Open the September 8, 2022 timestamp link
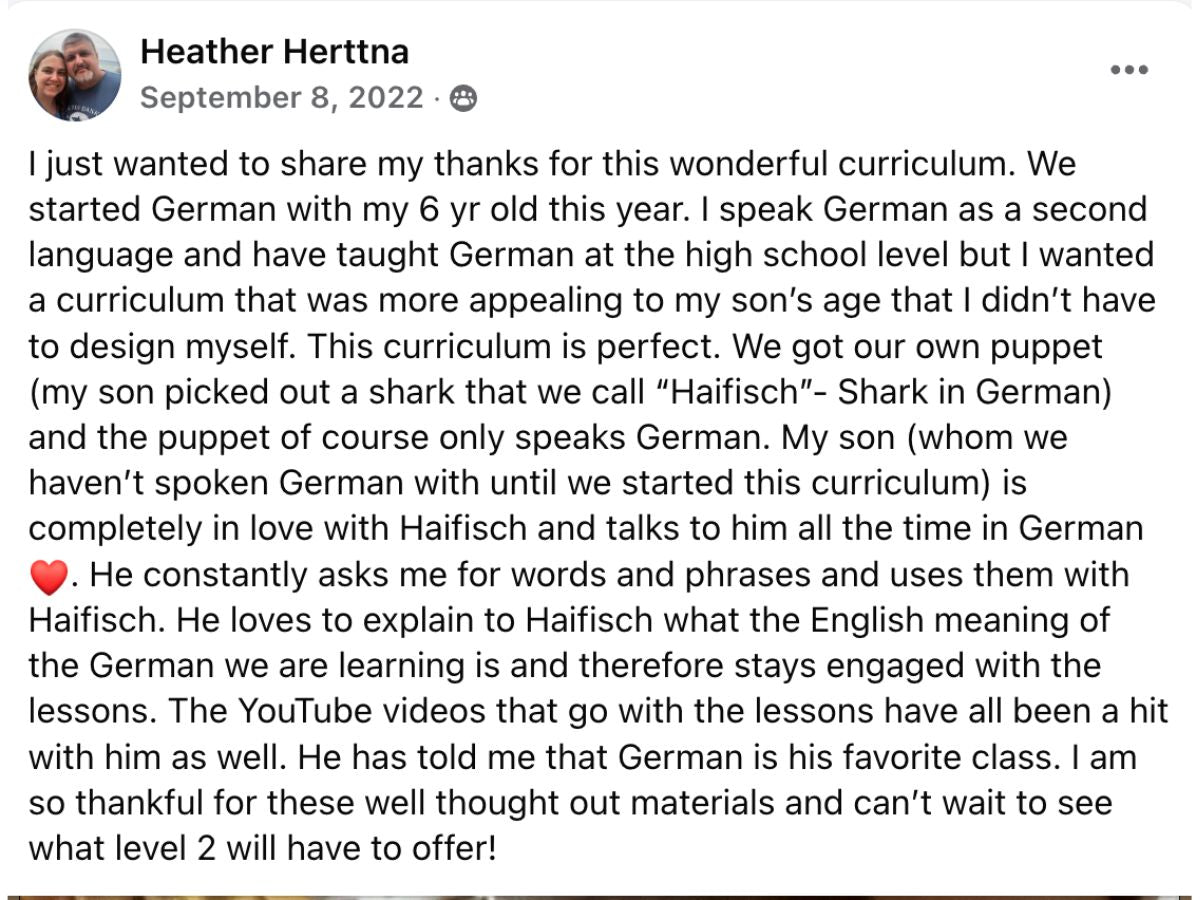This screenshot has width=1200, height=900. 281,98
